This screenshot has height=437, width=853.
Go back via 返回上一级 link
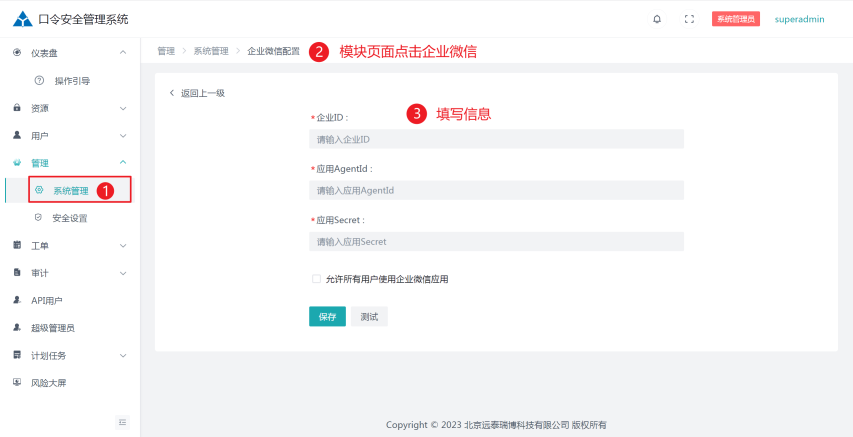(197, 93)
